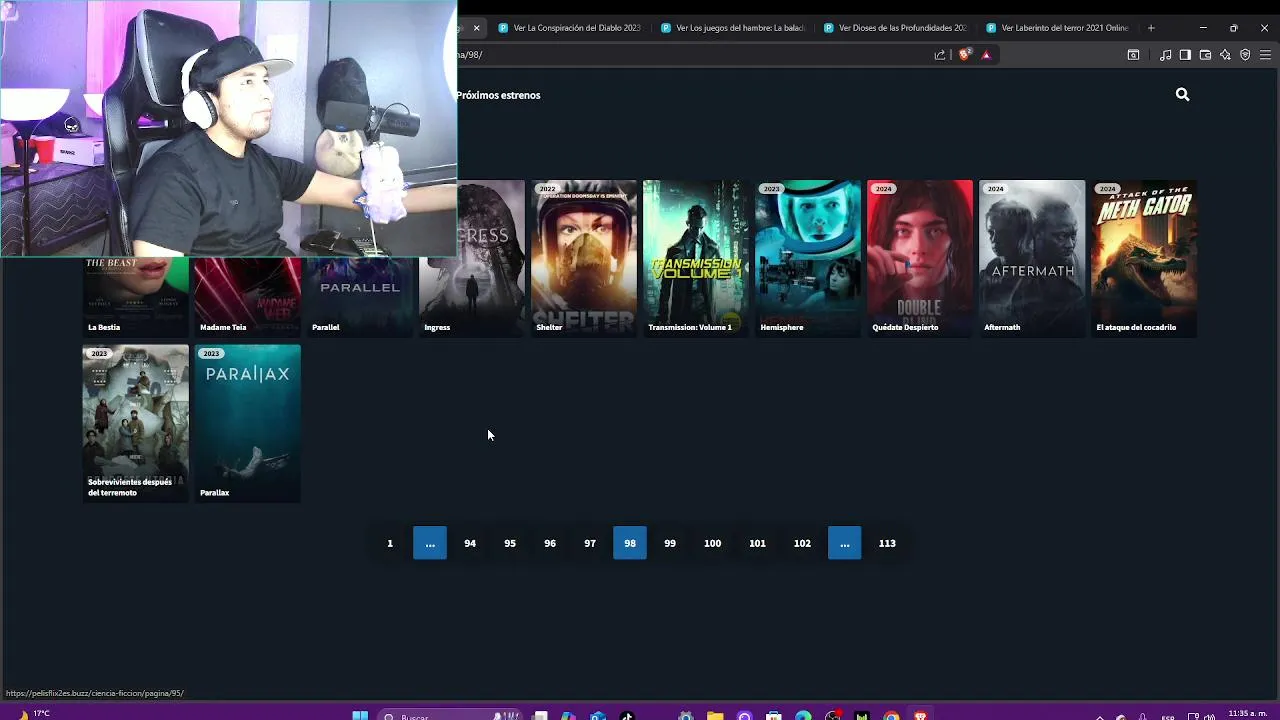
Task: Click the 2022 year badge on Shelter
Action: tap(547, 189)
